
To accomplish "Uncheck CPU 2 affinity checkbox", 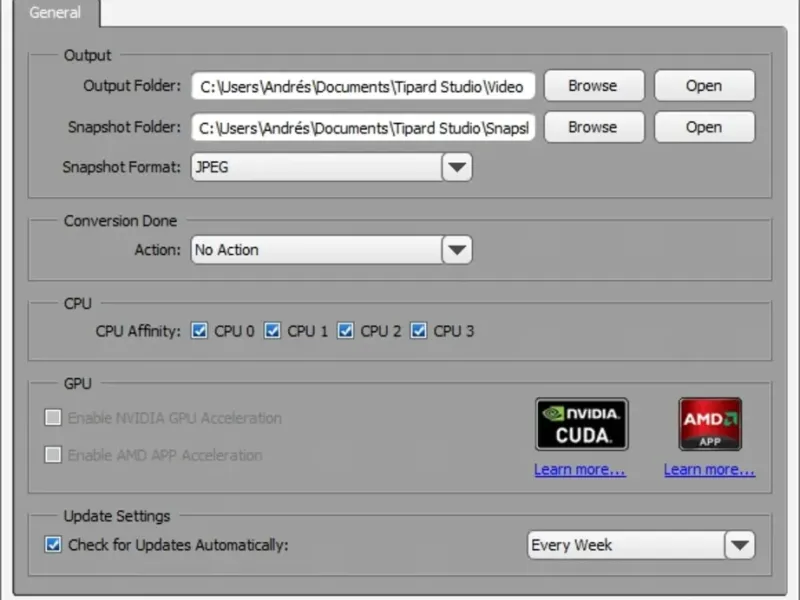I will point(345,331).
